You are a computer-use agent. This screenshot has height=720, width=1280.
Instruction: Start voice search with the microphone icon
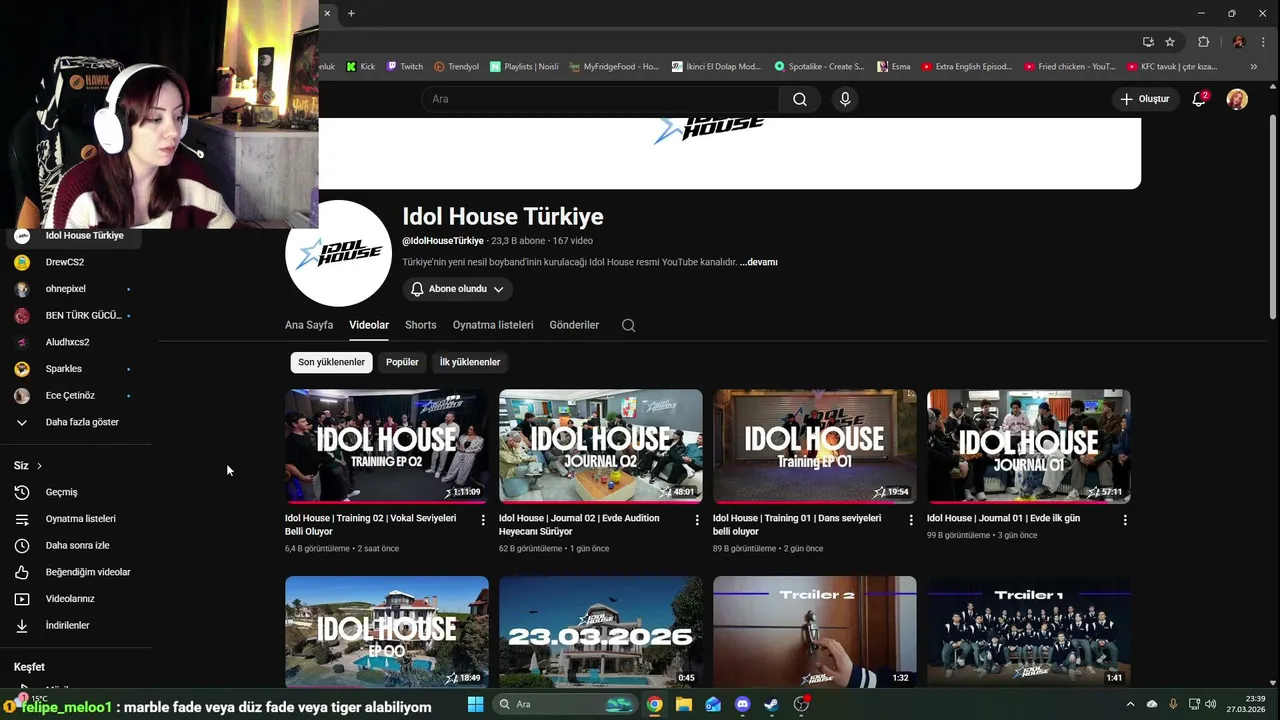click(845, 99)
